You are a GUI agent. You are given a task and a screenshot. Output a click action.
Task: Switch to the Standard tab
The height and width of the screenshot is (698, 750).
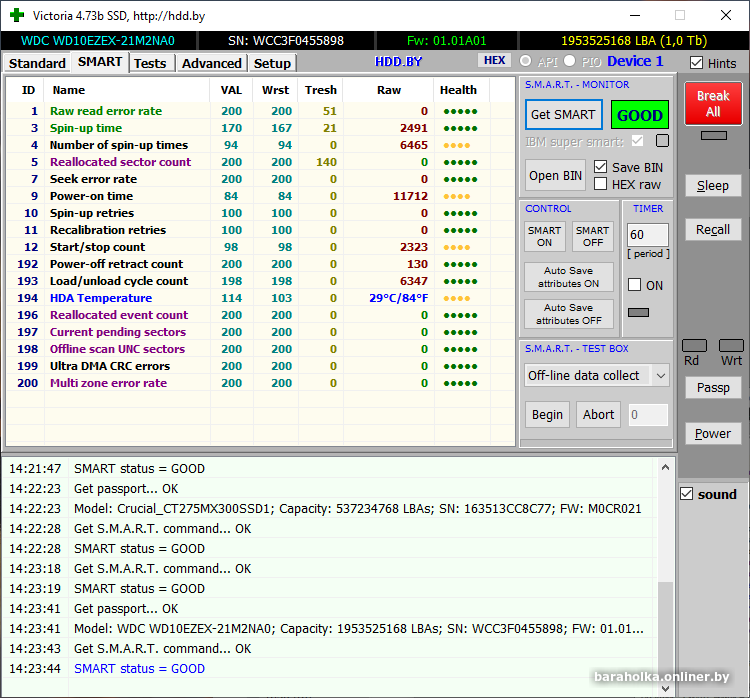[37, 63]
